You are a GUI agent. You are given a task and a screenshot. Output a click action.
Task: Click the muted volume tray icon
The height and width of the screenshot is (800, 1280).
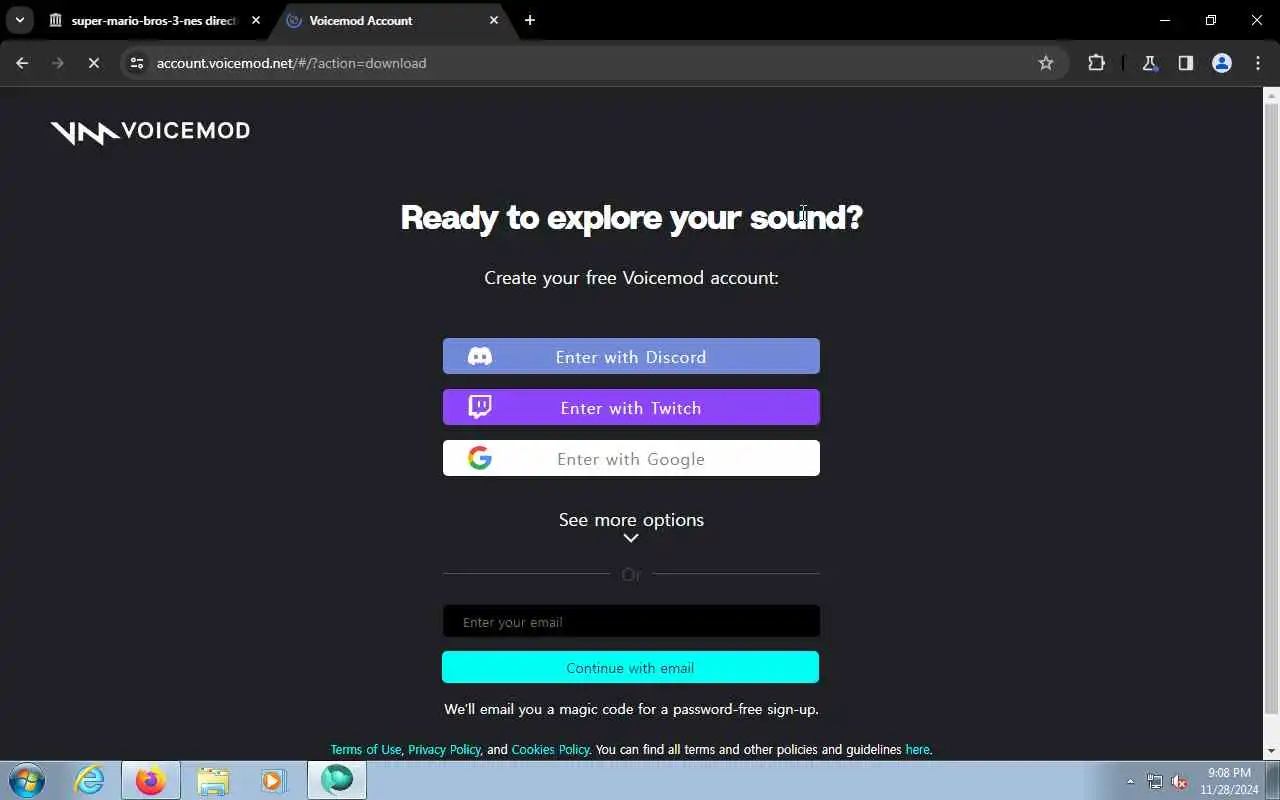coord(1180,781)
